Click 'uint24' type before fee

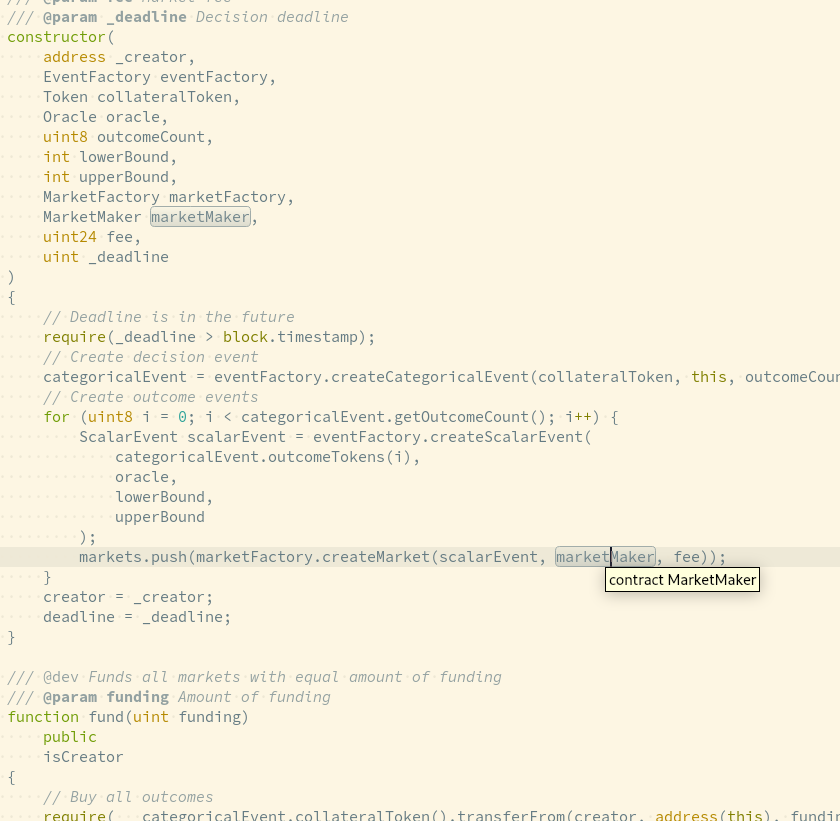tap(70, 237)
